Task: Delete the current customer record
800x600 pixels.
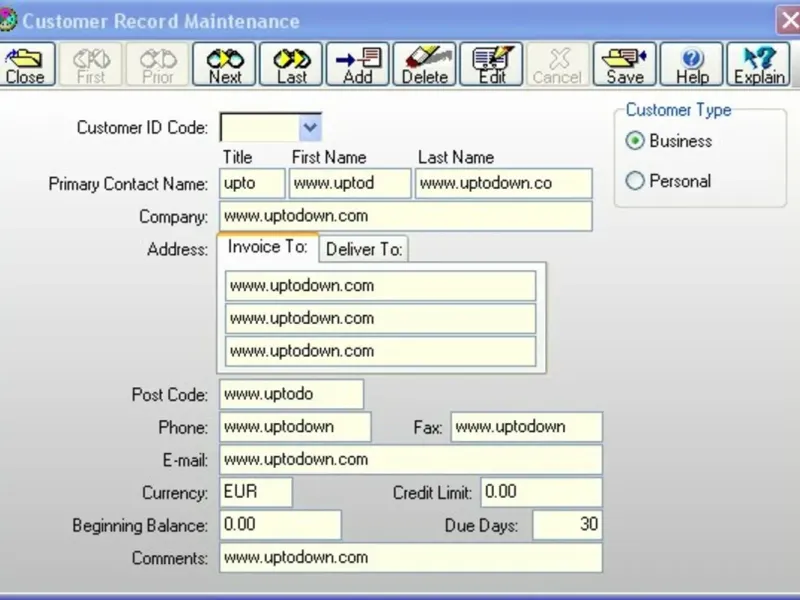Action: click(x=424, y=65)
